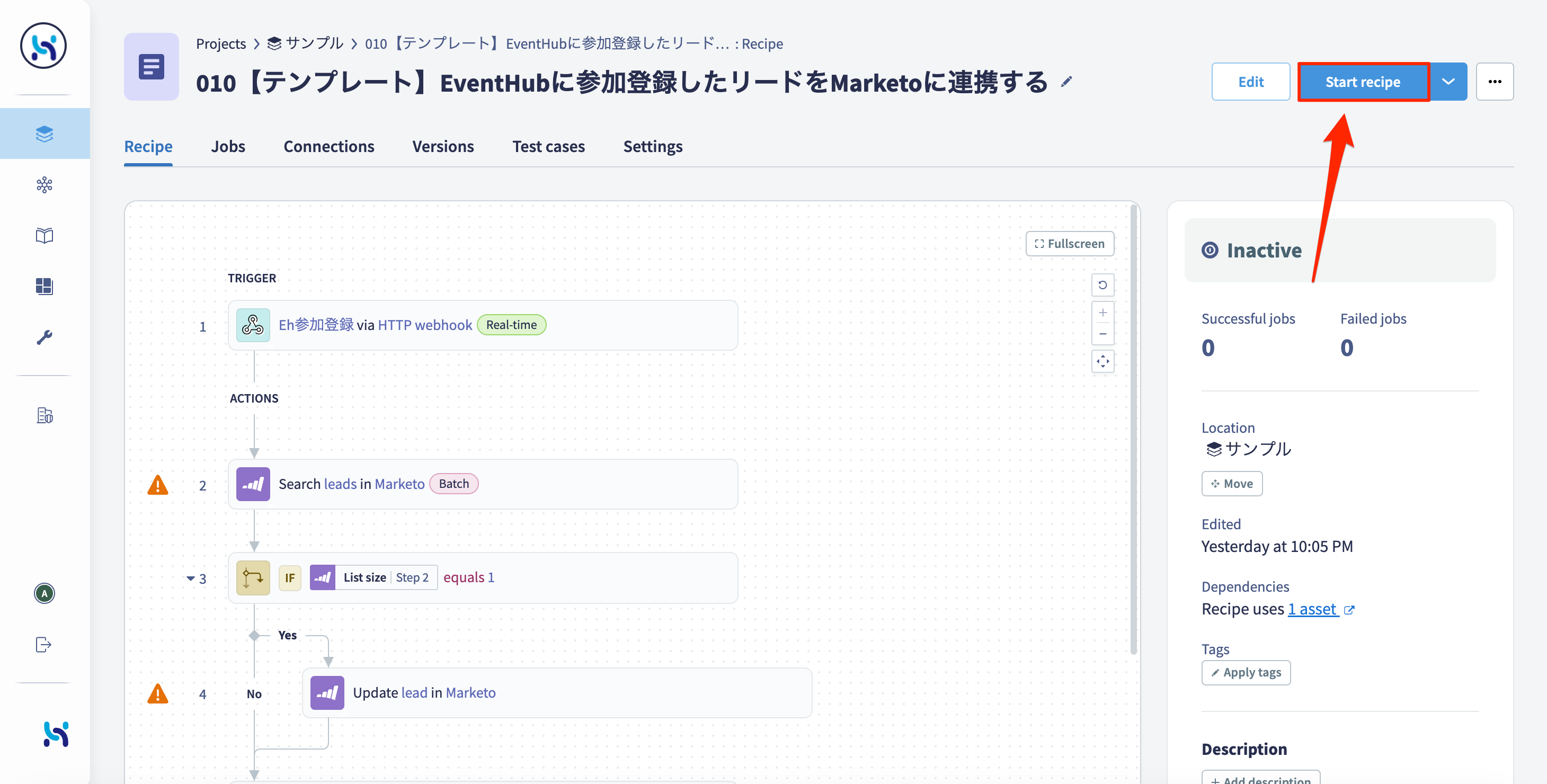Open the サンプル breadcrumb link
The height and width of the screenshot is (784, 1547).
point(305,43)
